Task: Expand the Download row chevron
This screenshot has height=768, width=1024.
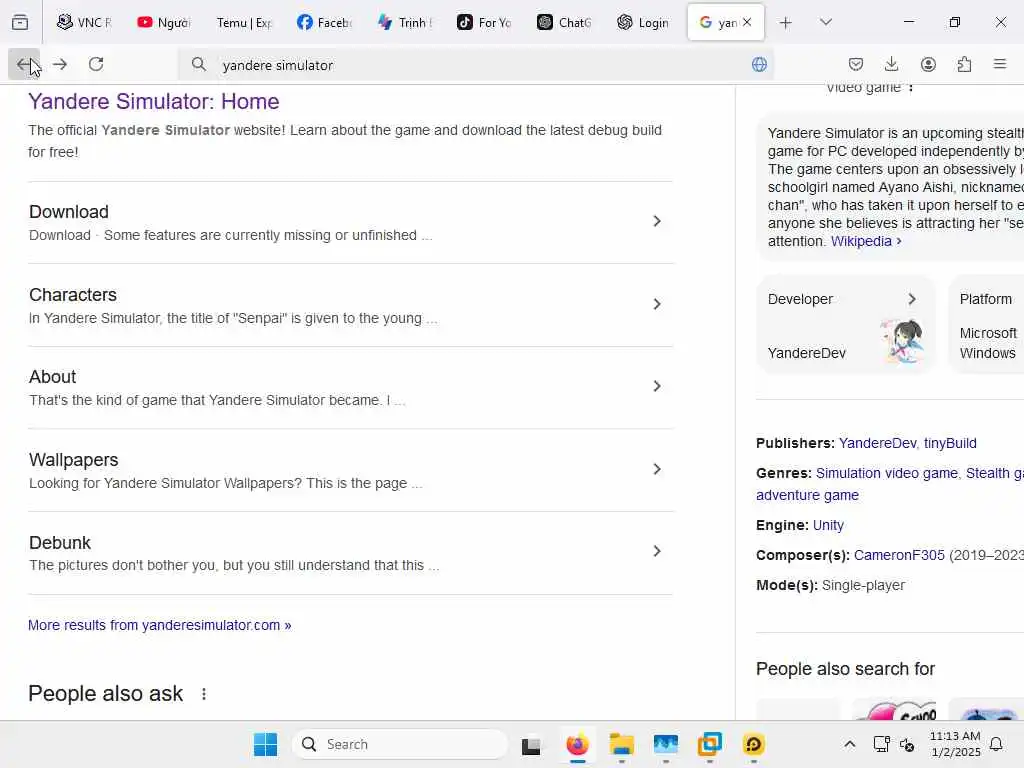Action: [x=657, y=221]
